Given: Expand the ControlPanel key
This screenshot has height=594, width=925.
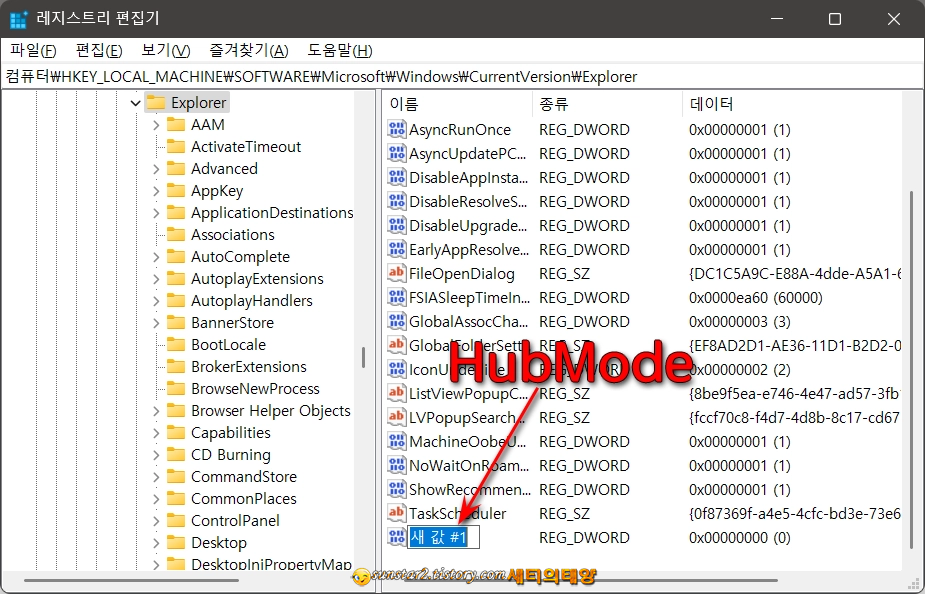Looking at the screenshot, I should coord(156,521).
